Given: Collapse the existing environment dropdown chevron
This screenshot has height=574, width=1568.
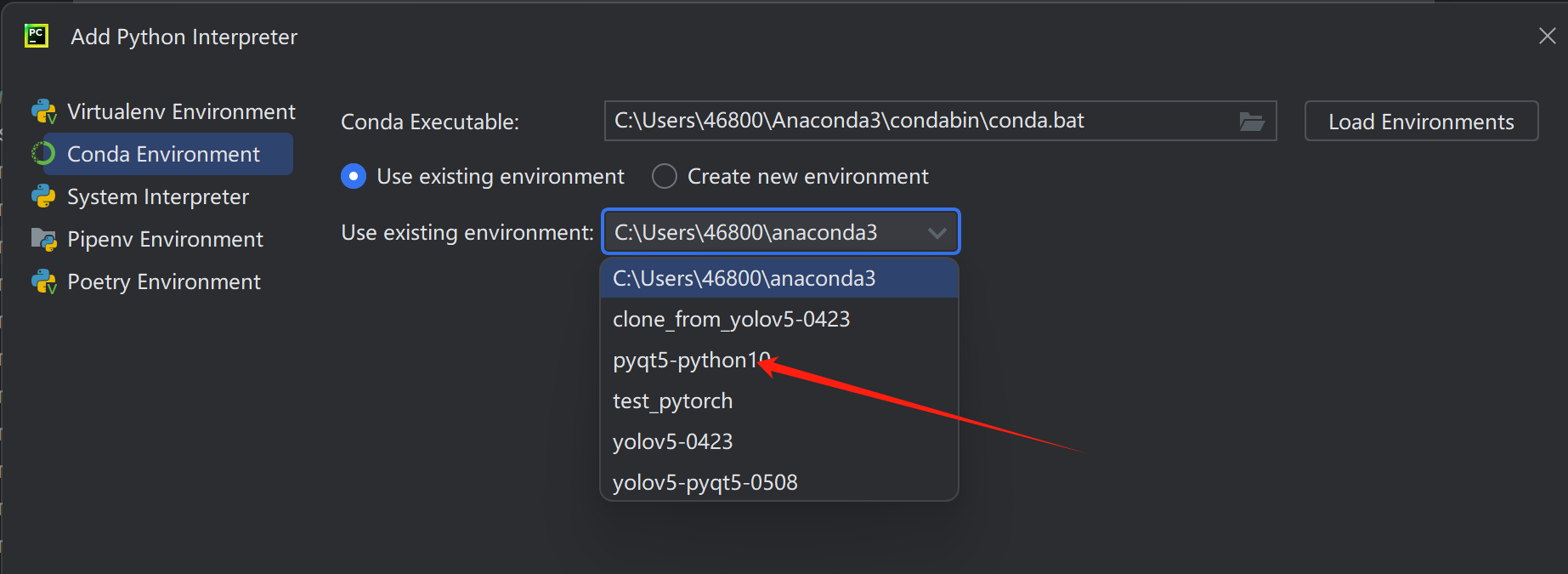Looking at the screenshot, I should pos(937,233).
